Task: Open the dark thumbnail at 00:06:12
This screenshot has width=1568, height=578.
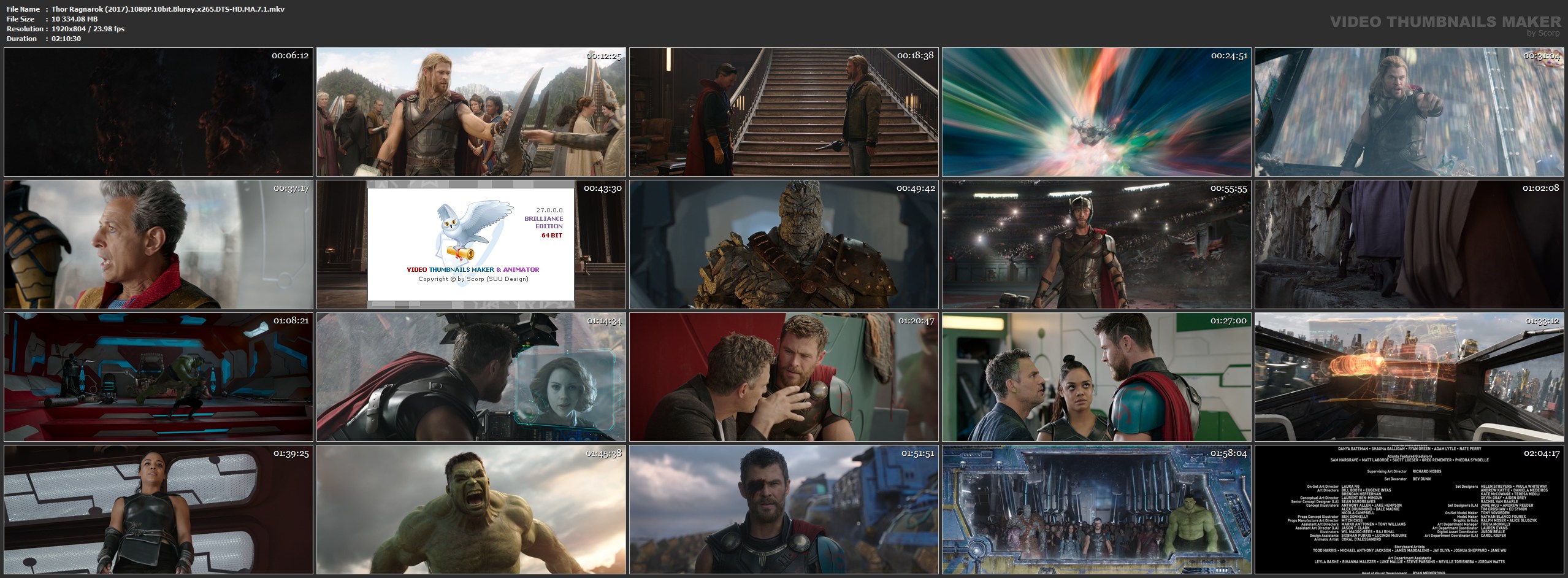Action: 158,112
